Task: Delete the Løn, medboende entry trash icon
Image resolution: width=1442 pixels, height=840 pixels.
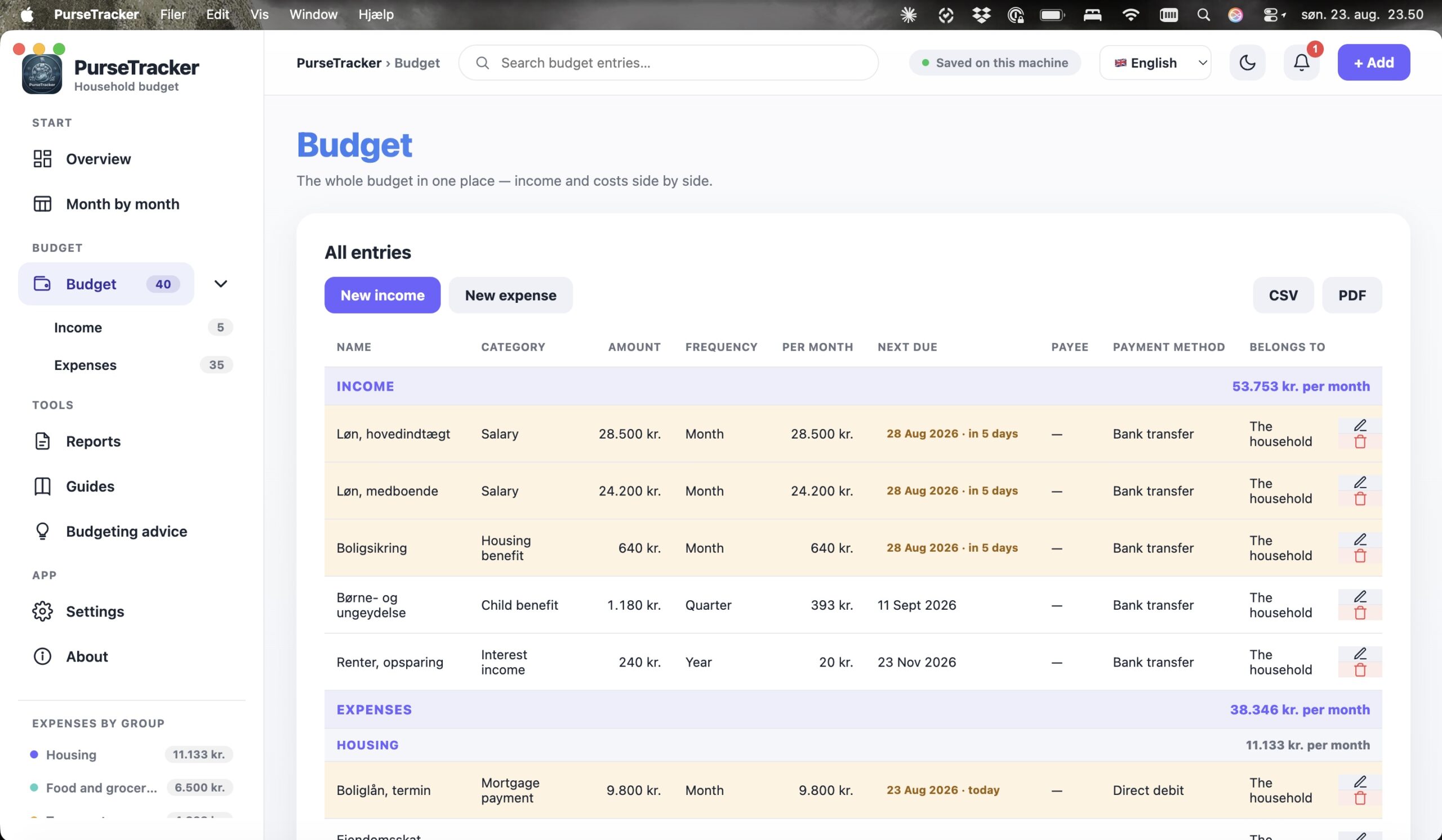Action: [x=1360, y=499]
